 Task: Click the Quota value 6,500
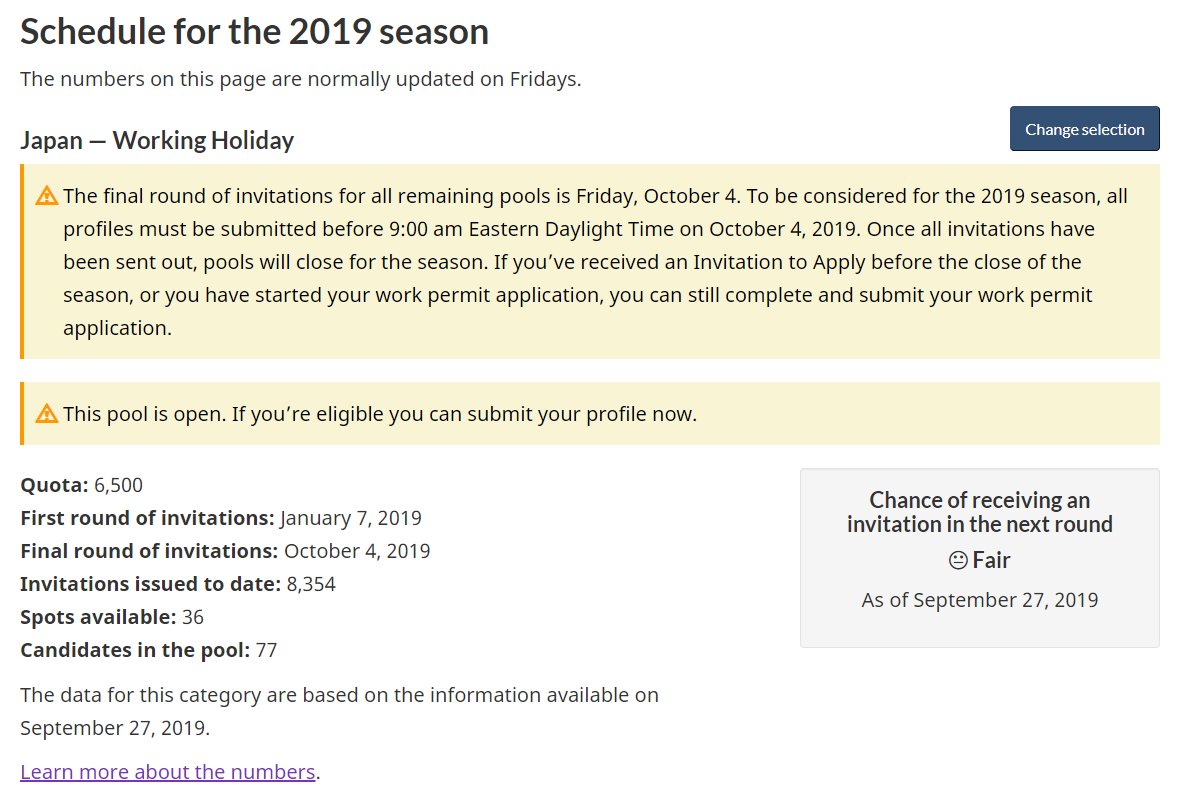point(118,485)
